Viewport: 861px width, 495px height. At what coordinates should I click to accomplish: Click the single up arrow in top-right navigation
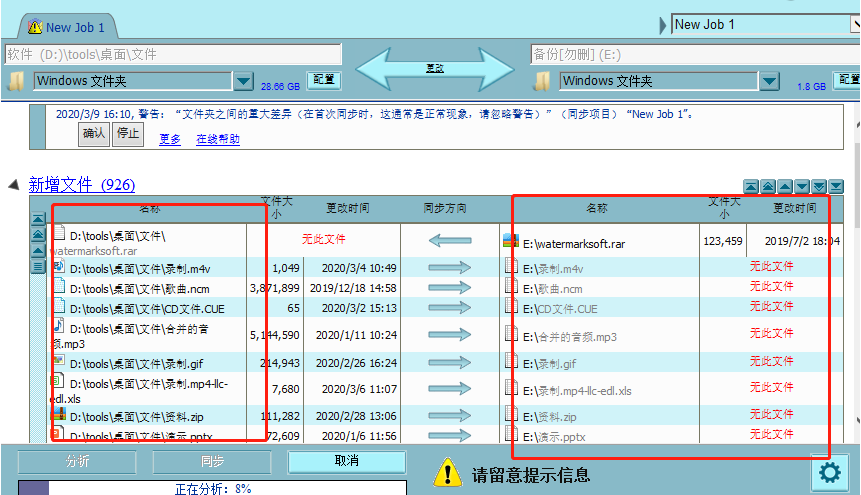pyautogui.click(x=785, y=187)
